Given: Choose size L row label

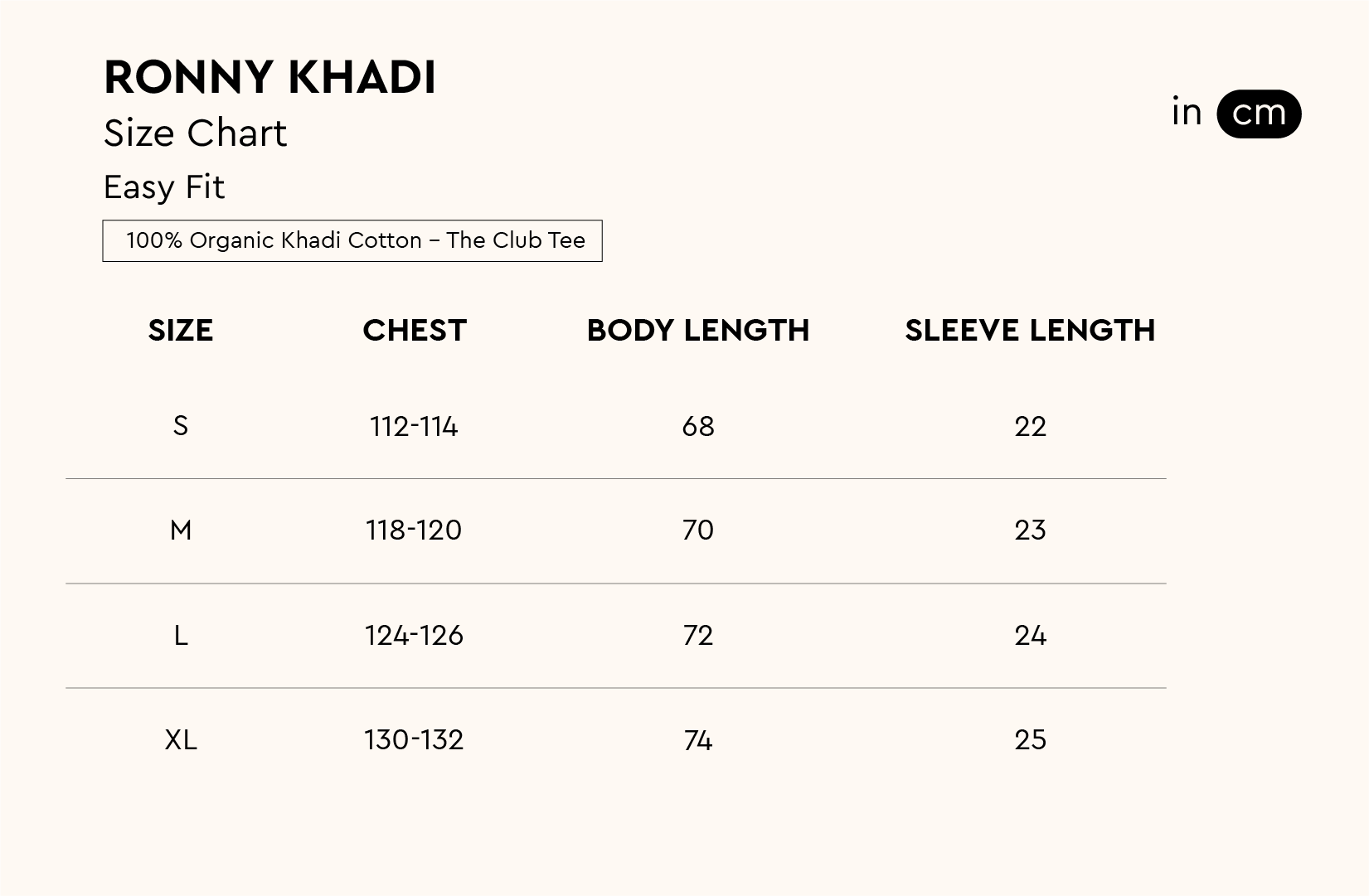Looking at the screenshot, I should (x=181, y=636).
